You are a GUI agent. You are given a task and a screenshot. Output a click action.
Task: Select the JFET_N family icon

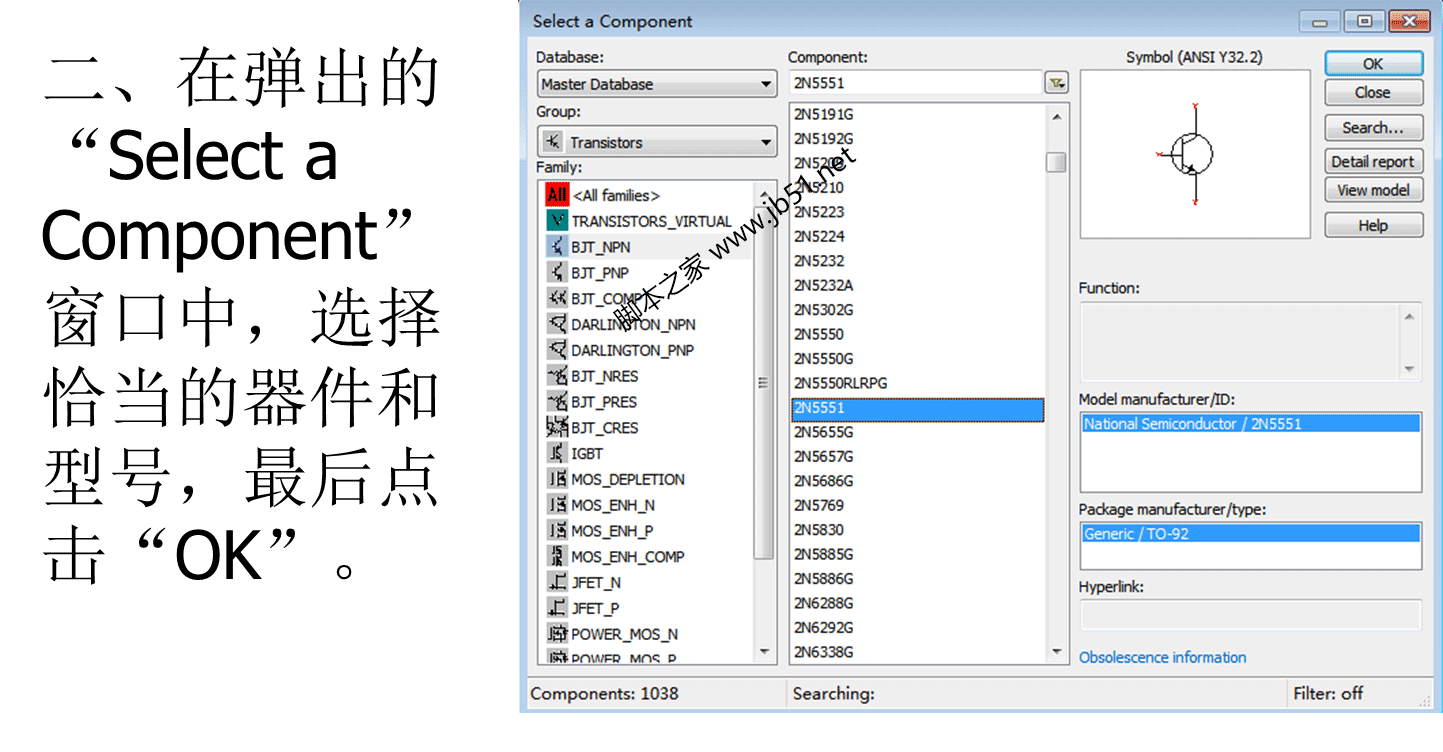pyautogui.click(x=557, y=582)
